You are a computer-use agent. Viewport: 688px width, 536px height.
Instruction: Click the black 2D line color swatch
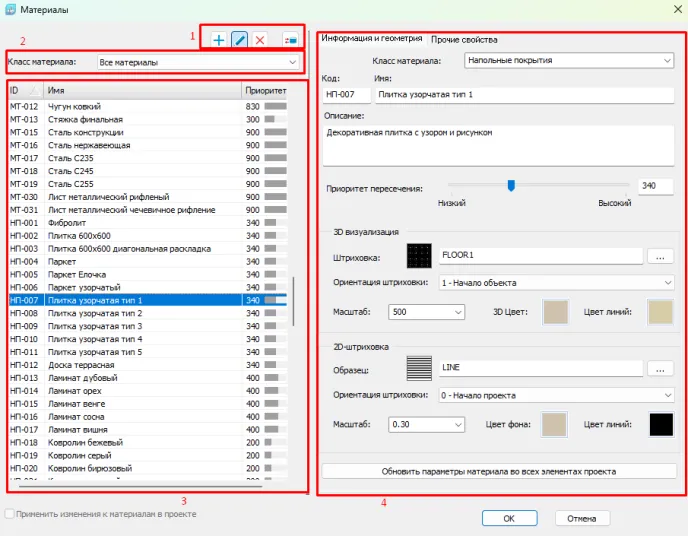[x=661, y=424]
